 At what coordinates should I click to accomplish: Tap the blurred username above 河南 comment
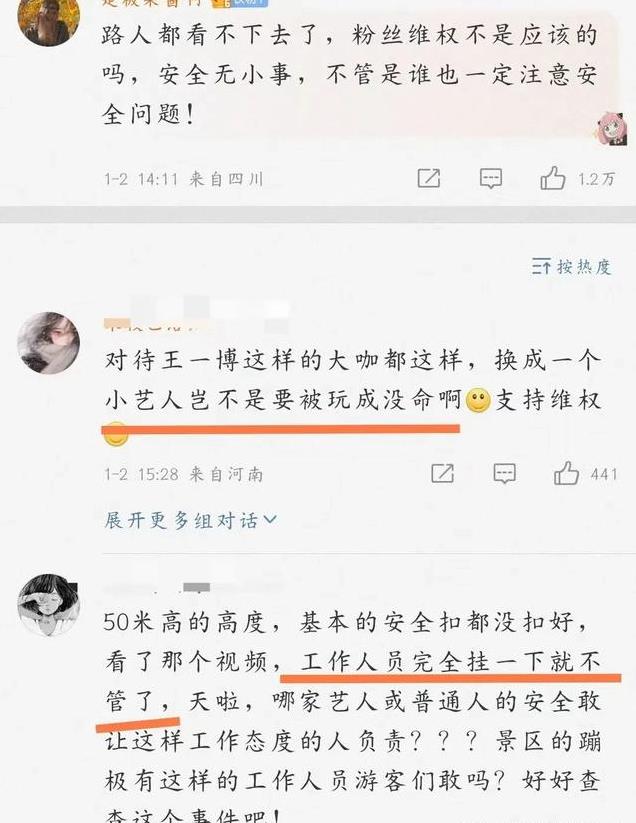click(197, 315)
